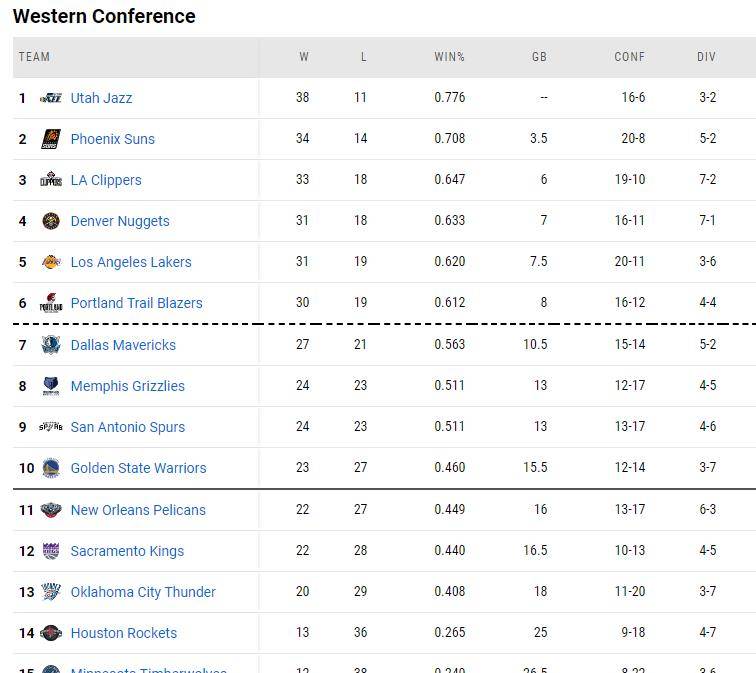Image resolution: width=756 pixels, height=673 pixels.
Task: Click the Portland Trail Blazers logo
Action: point(51,303)
